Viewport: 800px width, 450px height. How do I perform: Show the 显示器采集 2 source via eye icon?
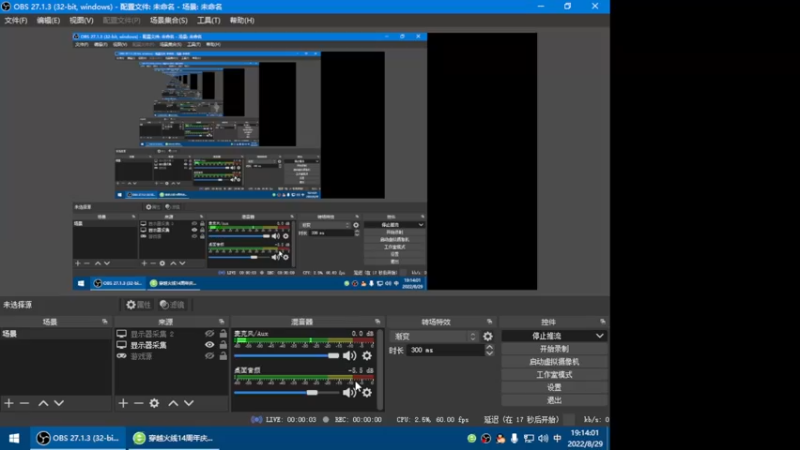(209, 334)
